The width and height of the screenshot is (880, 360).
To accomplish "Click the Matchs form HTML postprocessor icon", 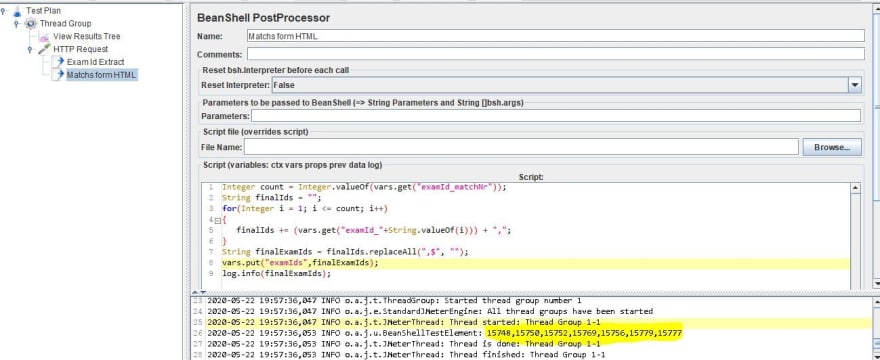I will click(x=58, y=75).
